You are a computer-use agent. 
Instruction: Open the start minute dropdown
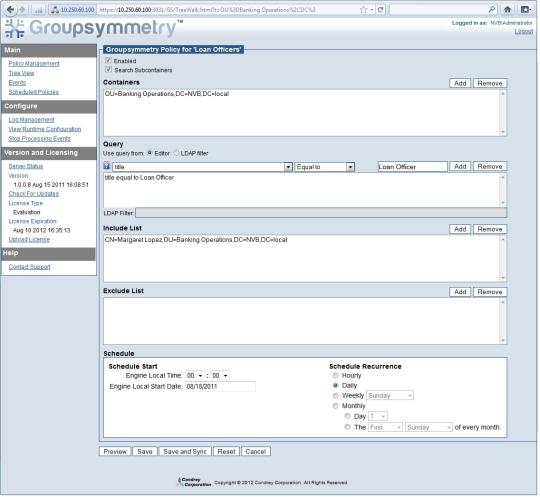pos(220,375)
